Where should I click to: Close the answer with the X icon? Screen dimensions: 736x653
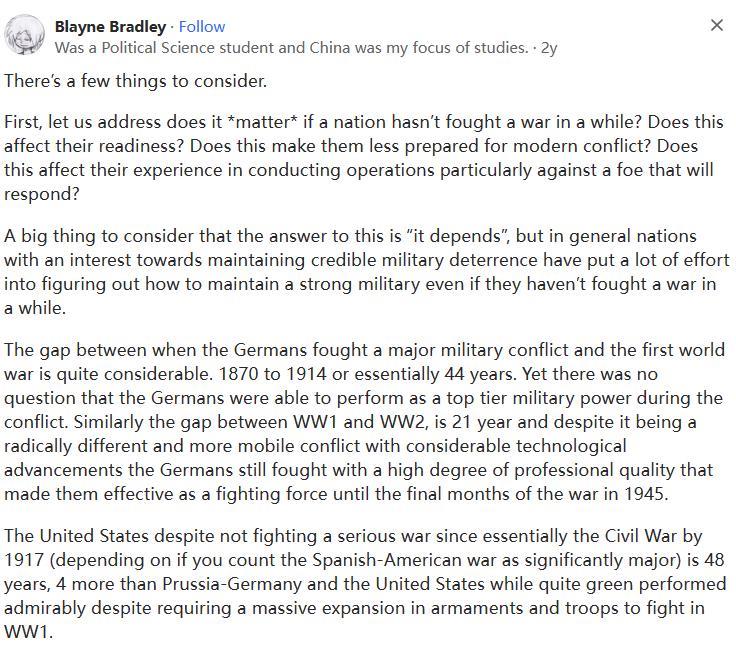pos(716,26)
